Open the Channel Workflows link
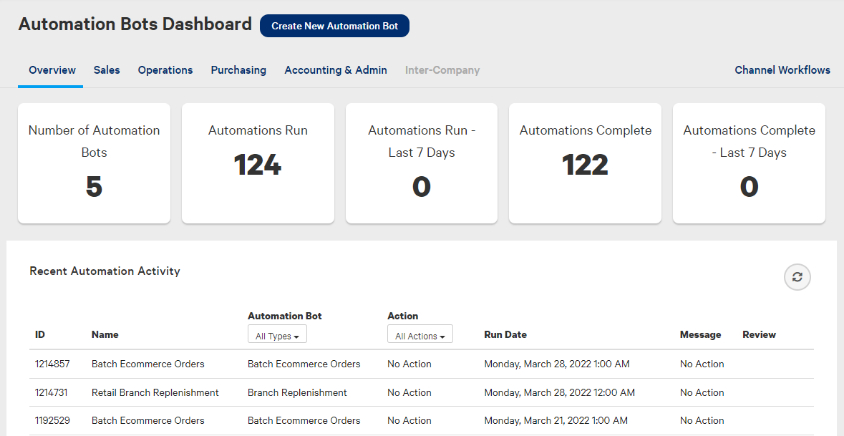844x436 pixels. click(782, 71)
